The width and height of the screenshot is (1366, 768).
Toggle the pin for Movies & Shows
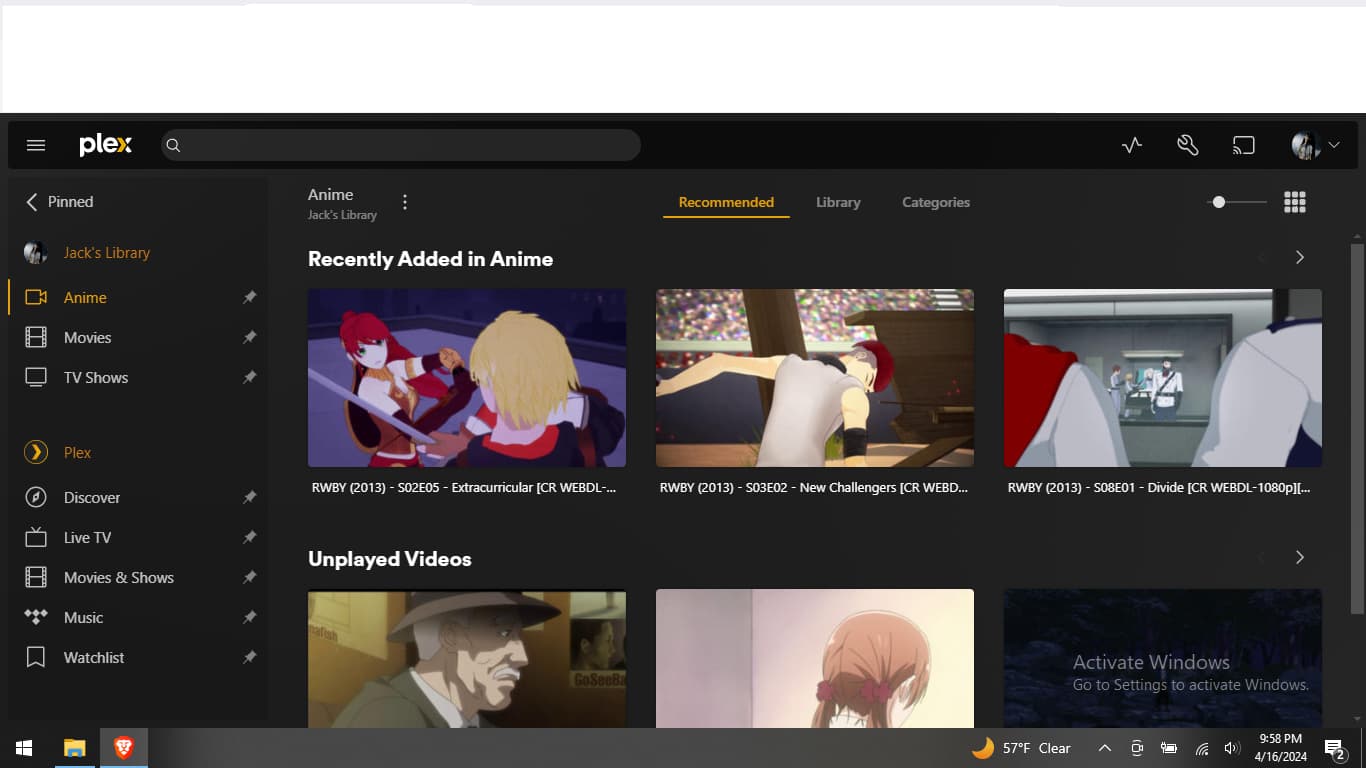click(249, 577)
